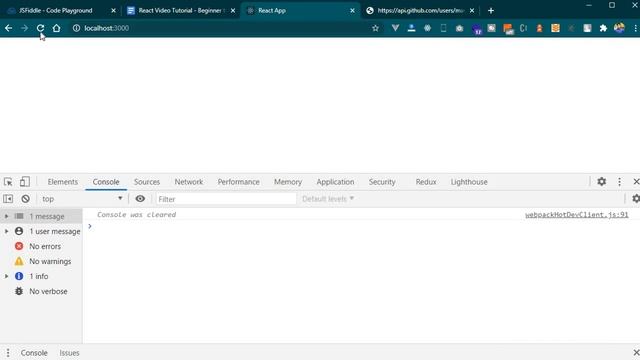Open the Performance panel
Image resolution: width=640 pixels, height=360 pixels.
click(238, 182)
